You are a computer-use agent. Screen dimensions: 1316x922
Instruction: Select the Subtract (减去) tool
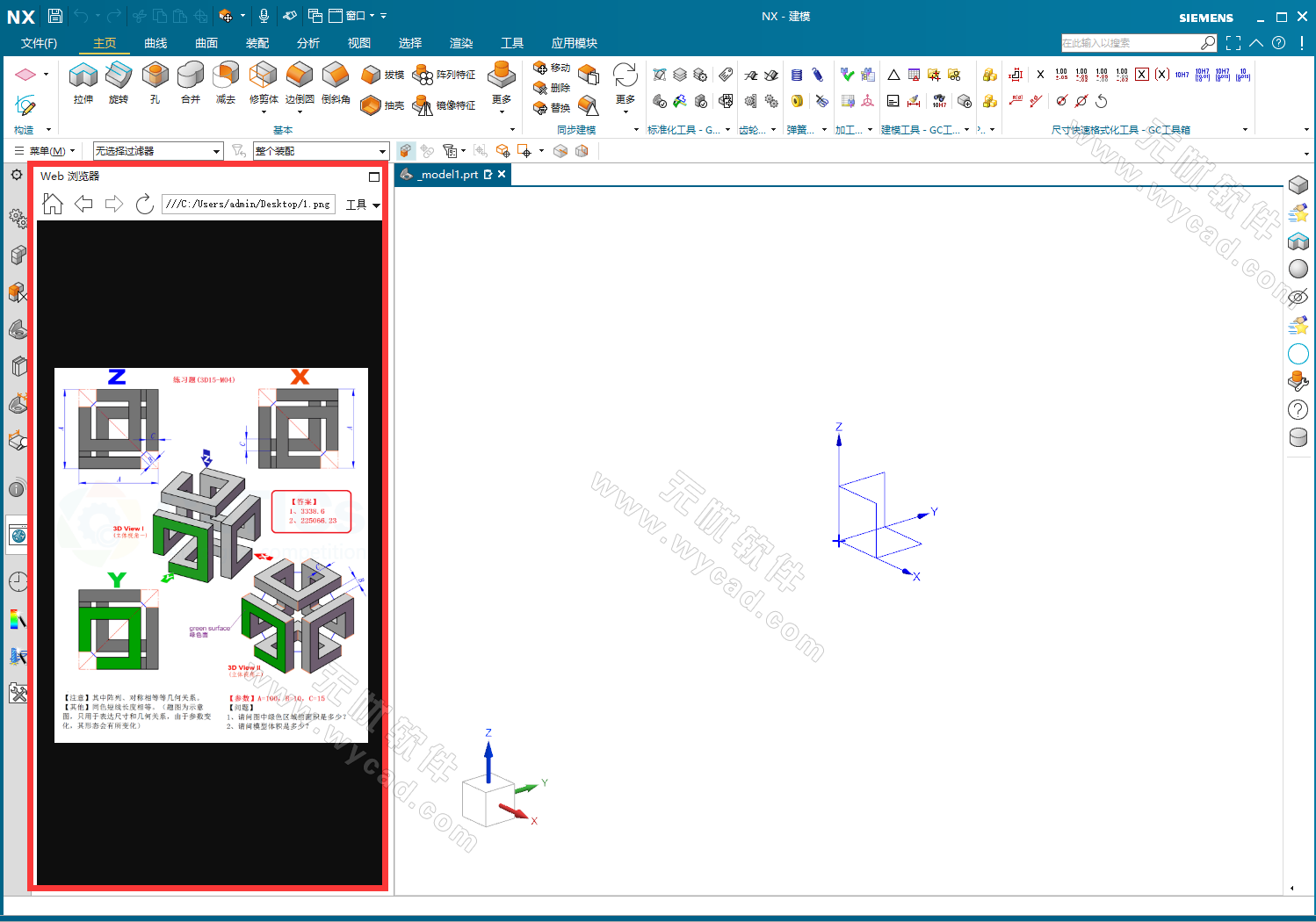(226, 83)
